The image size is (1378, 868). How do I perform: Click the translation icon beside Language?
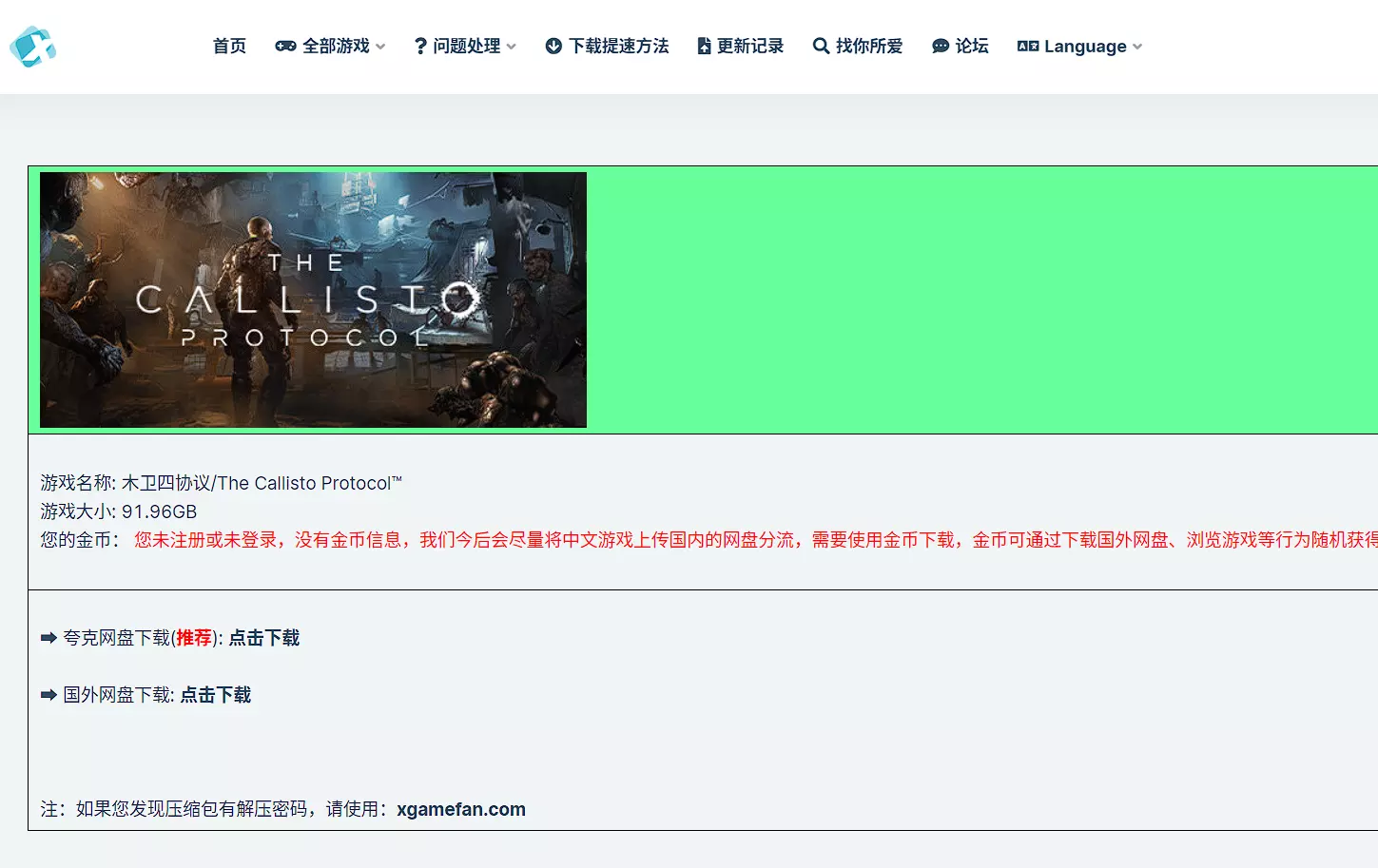[x=1027, y=47]
